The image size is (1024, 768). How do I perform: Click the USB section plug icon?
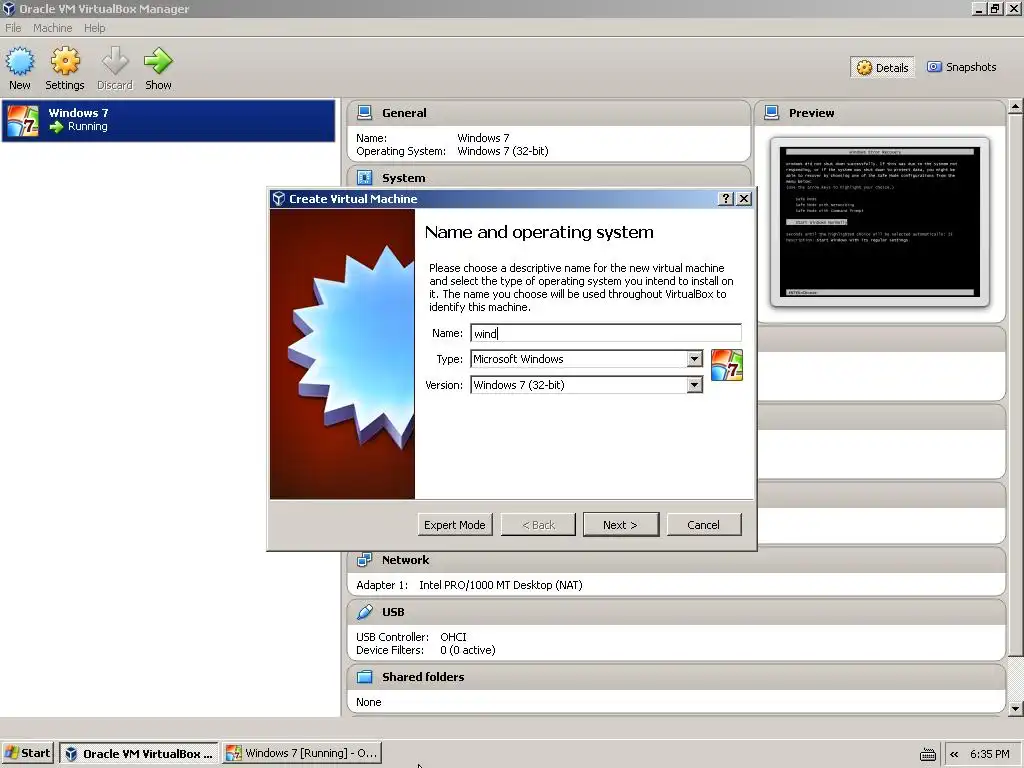[364, 612]
